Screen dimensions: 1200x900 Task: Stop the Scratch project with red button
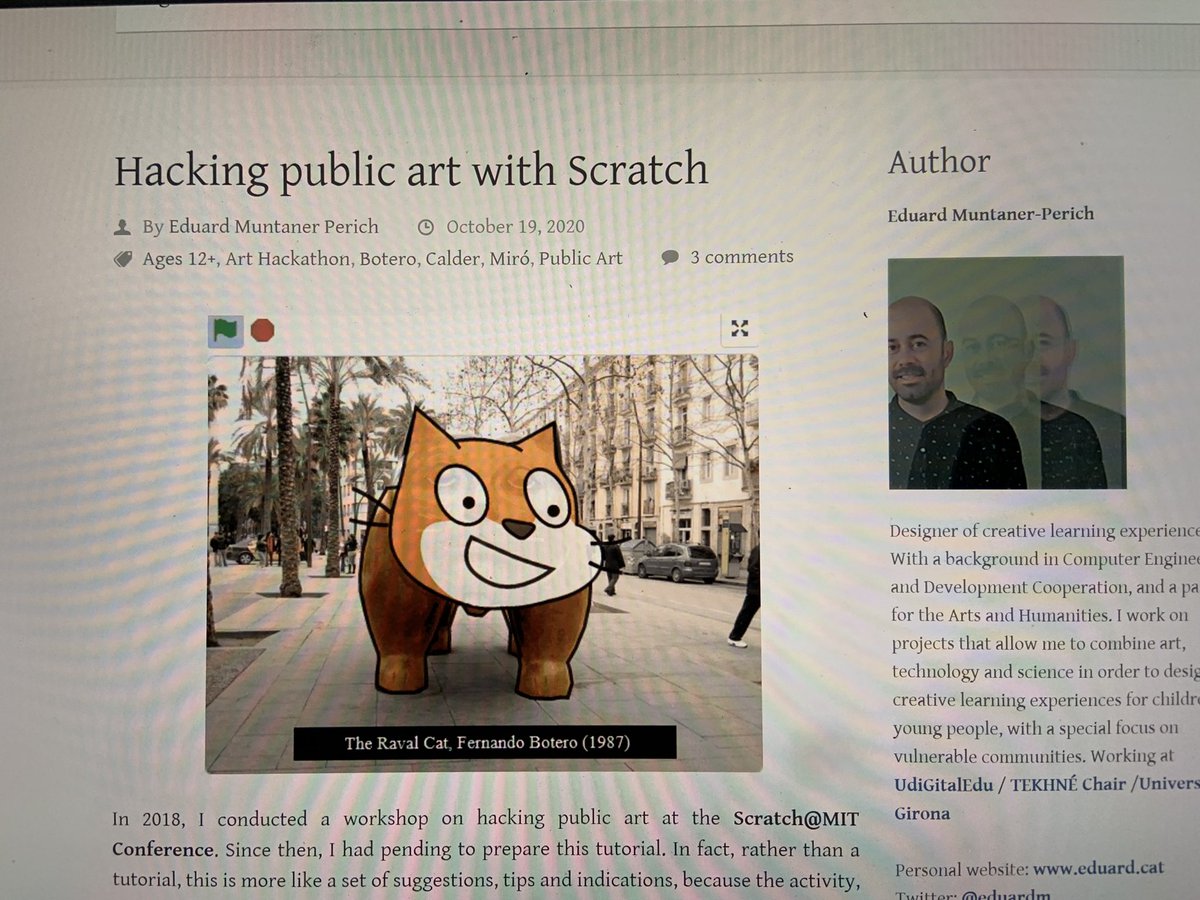pyautogui.click(x=262, y=330)
